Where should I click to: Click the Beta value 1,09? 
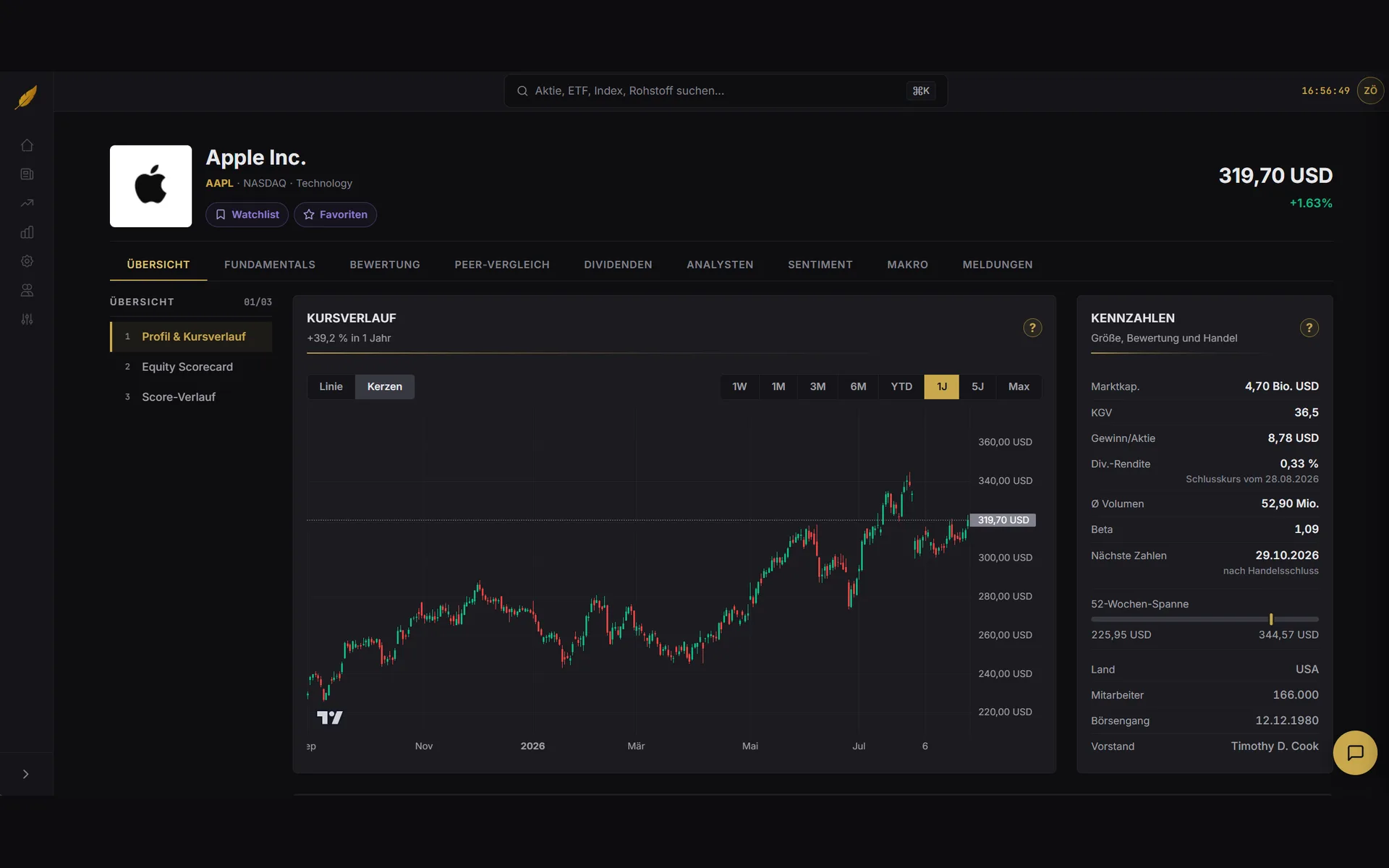click(x=1306, y=529)
